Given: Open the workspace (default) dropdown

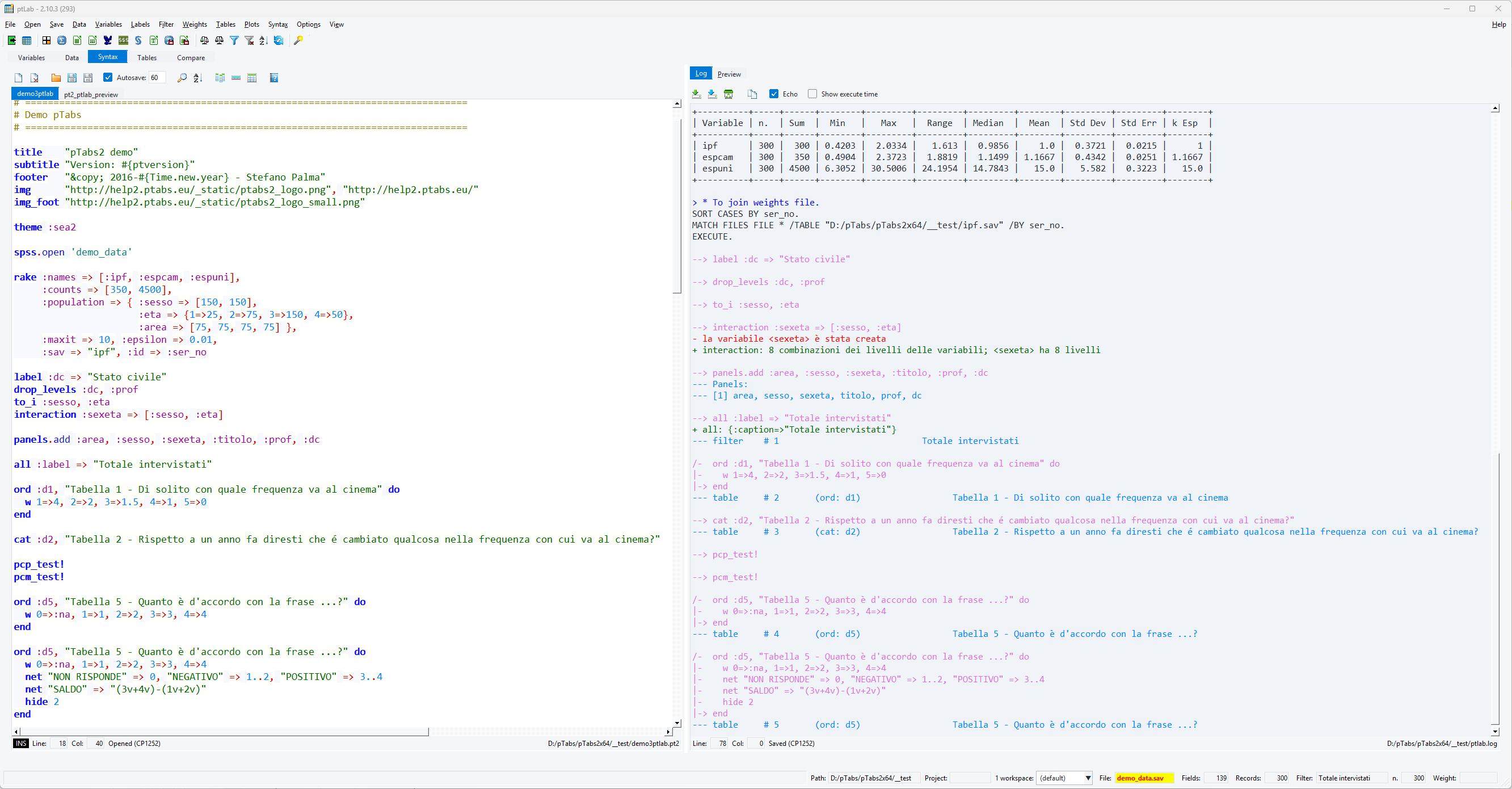Looking at the screenshot, I should [x=1064, y=778].
